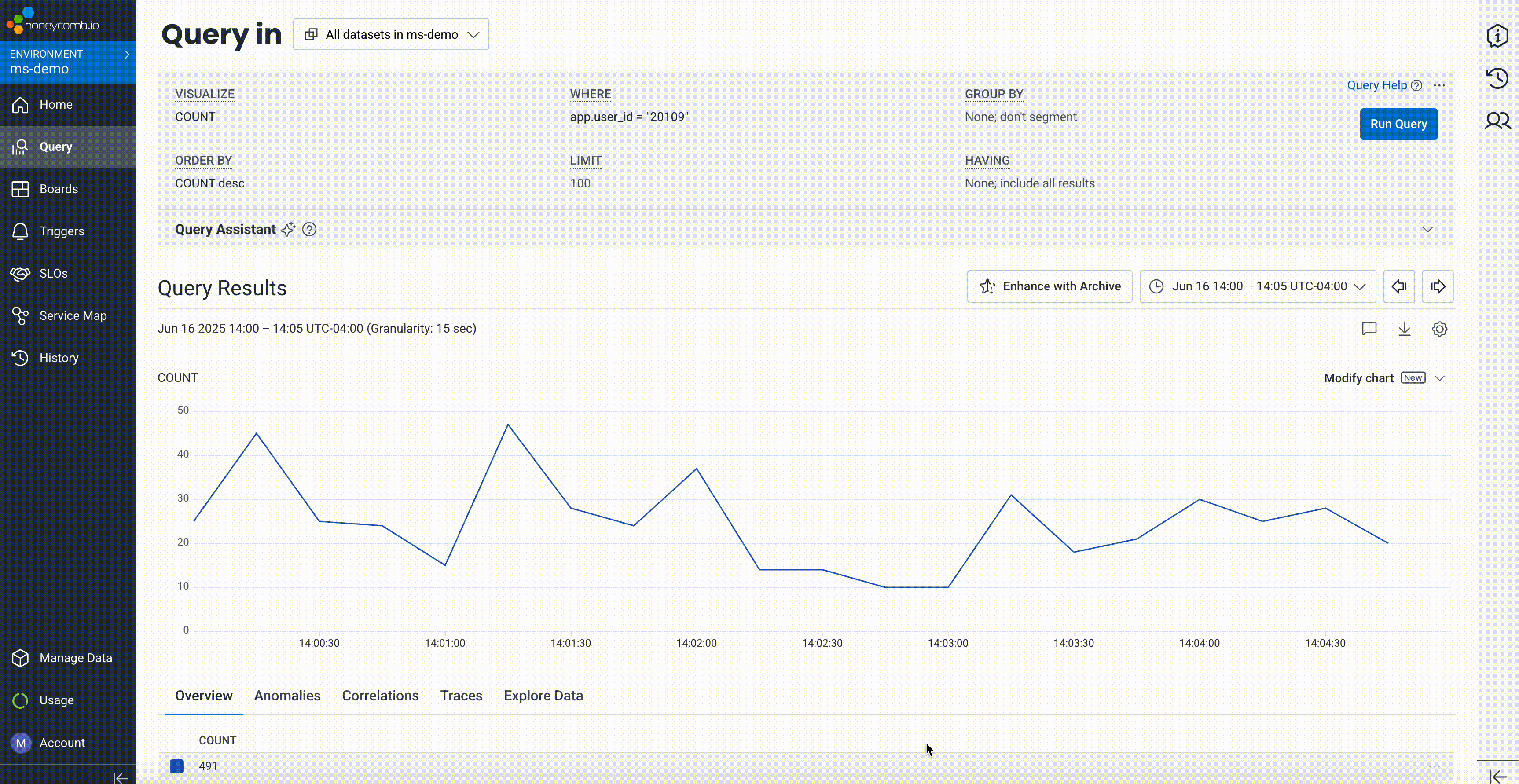
Task: Switch to the Traces tab
Action: point(461,696)
